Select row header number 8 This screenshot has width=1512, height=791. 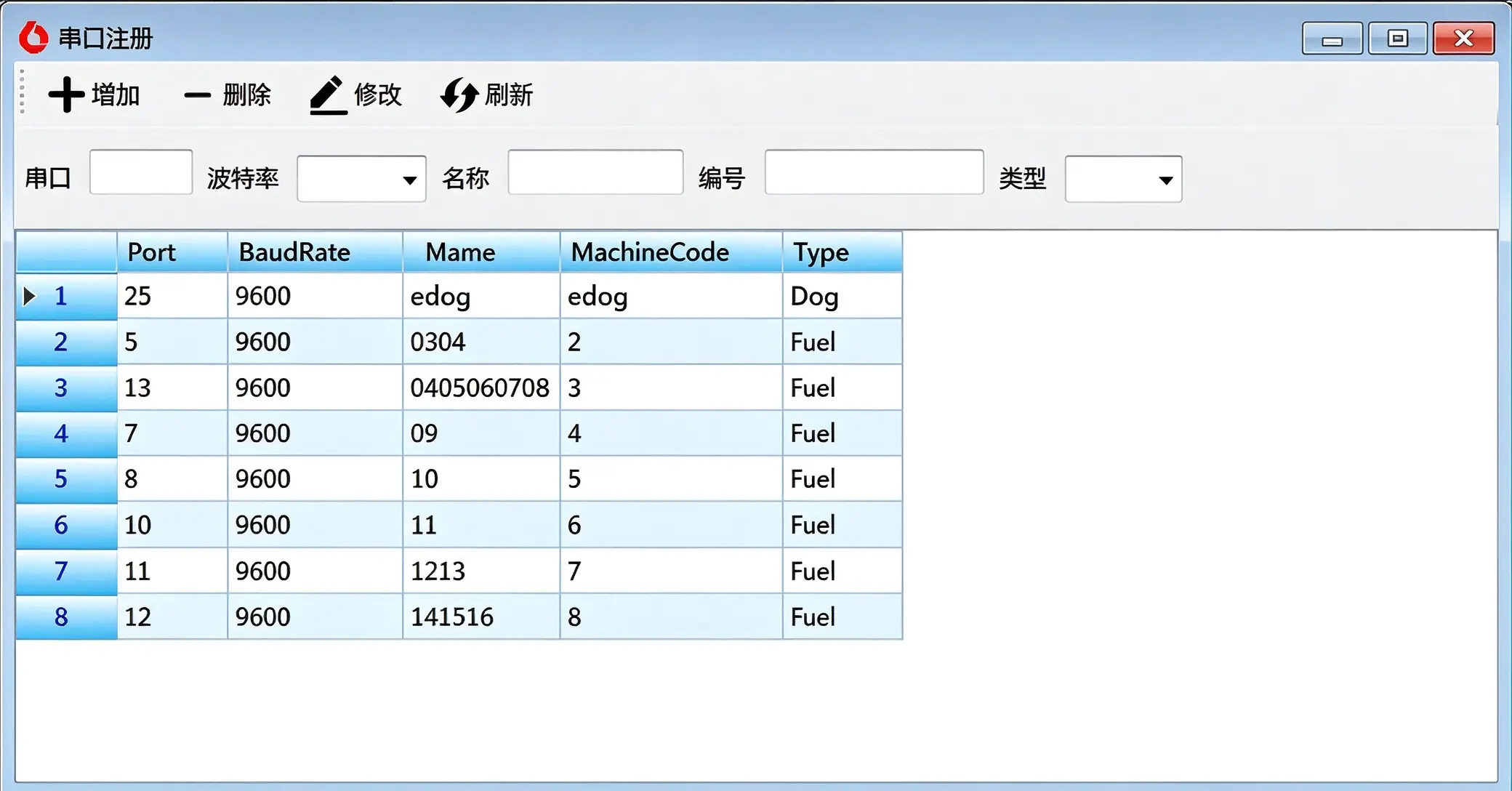(66, 617)
